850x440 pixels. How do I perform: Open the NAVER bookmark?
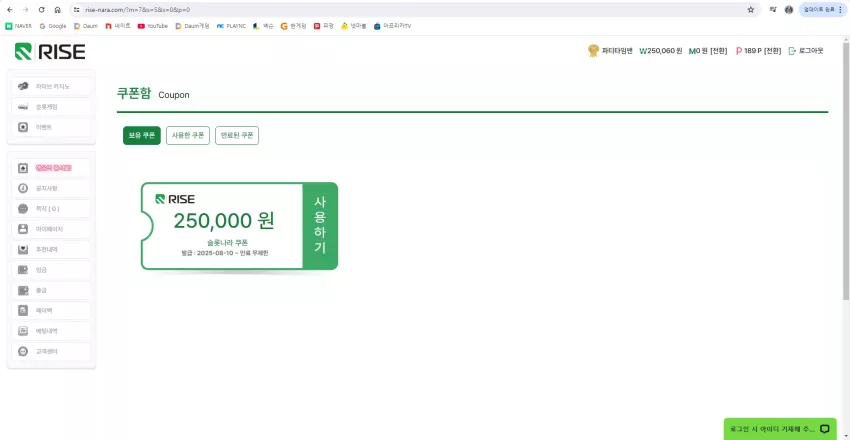point(18,25)
